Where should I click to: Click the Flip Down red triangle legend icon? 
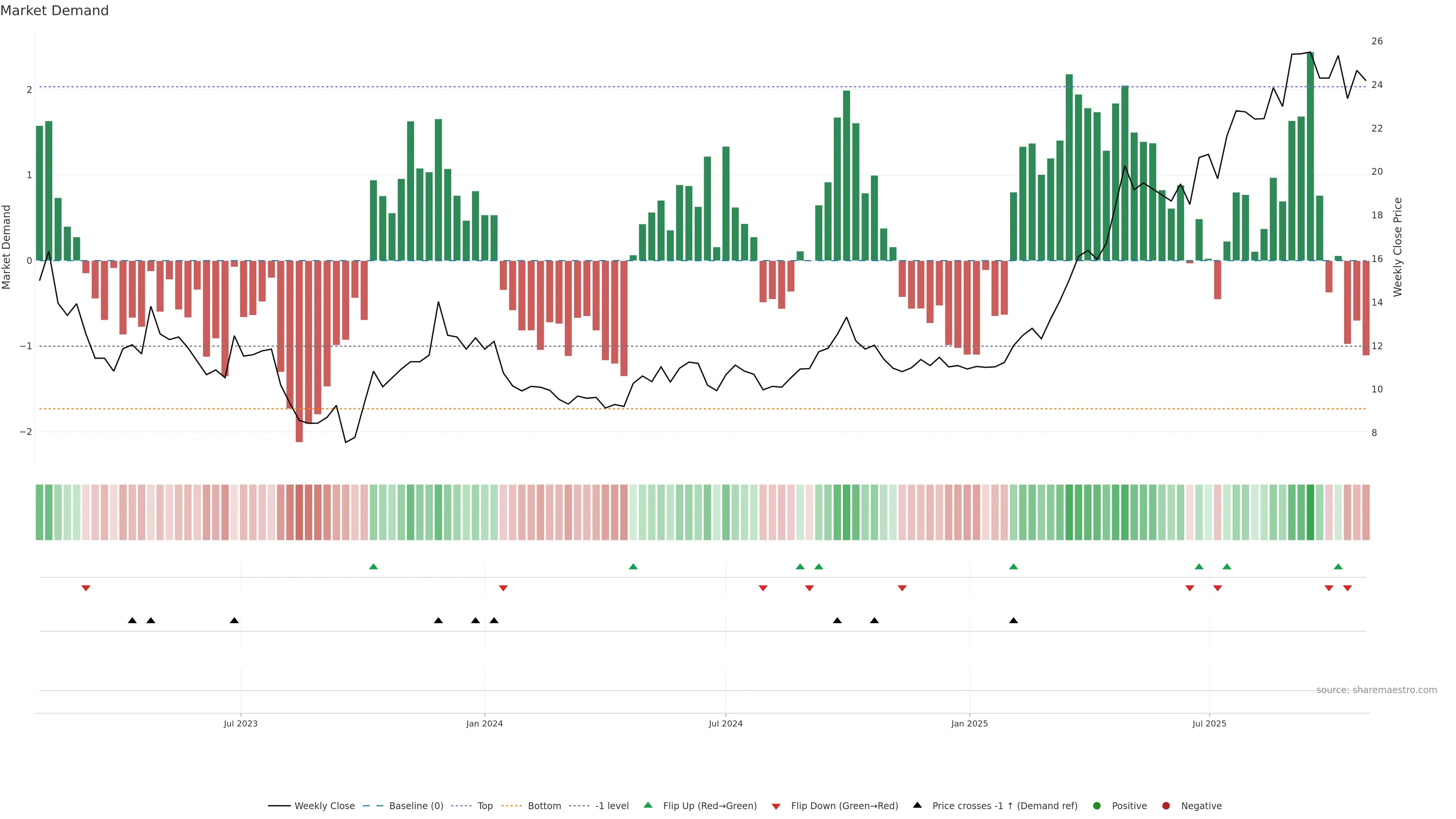(776, 806)
